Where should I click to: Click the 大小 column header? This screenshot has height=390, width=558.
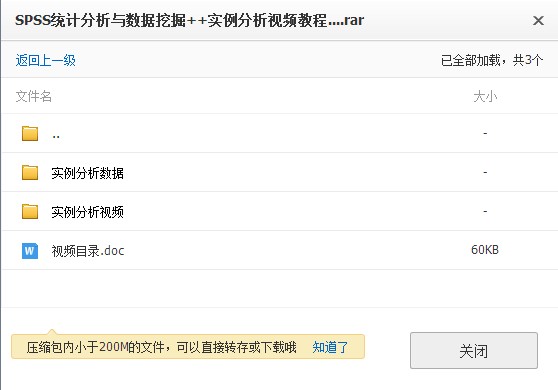point(485,96)
